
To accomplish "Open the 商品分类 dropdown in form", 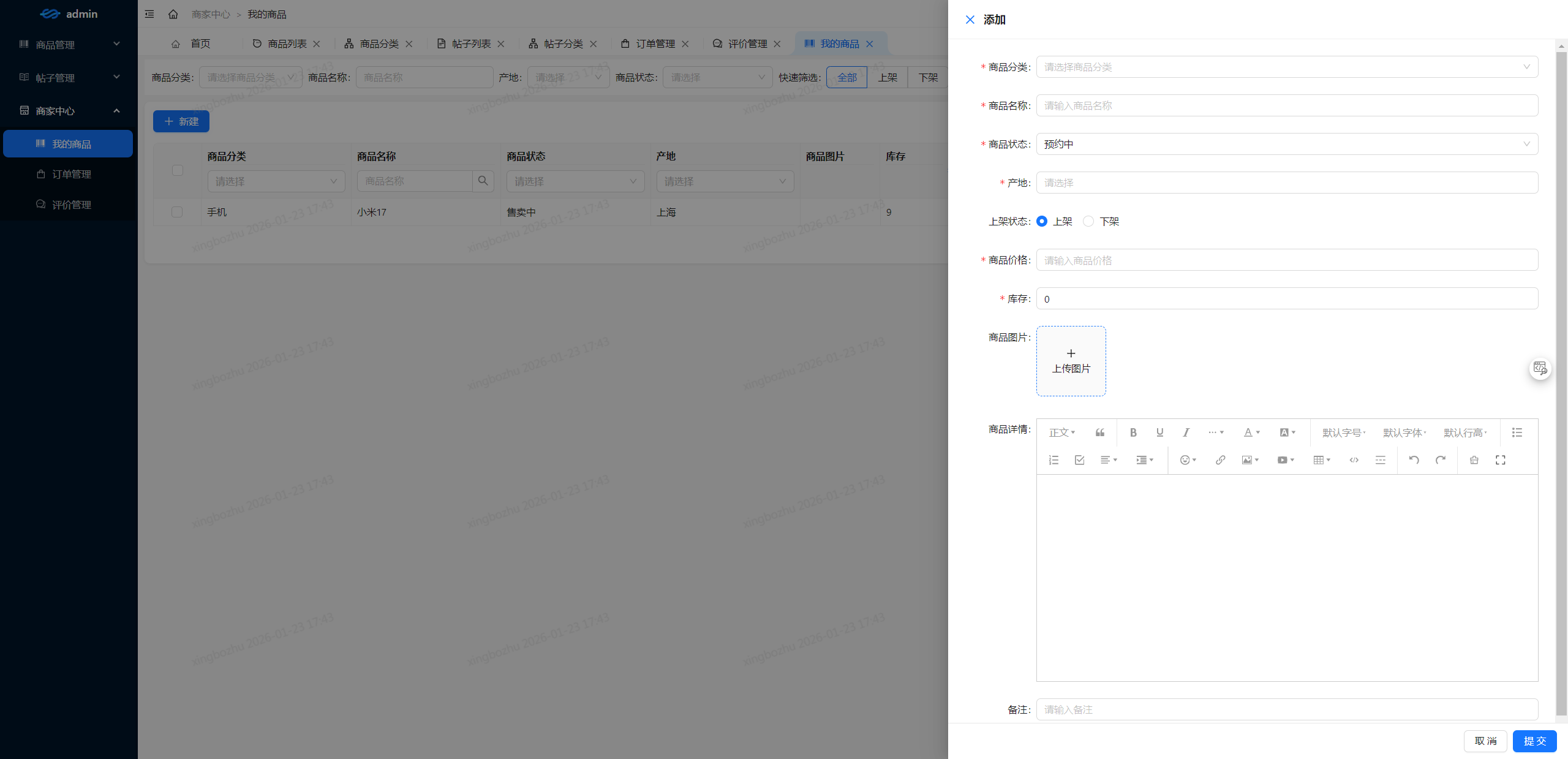I will click(x=1286, y=67).
